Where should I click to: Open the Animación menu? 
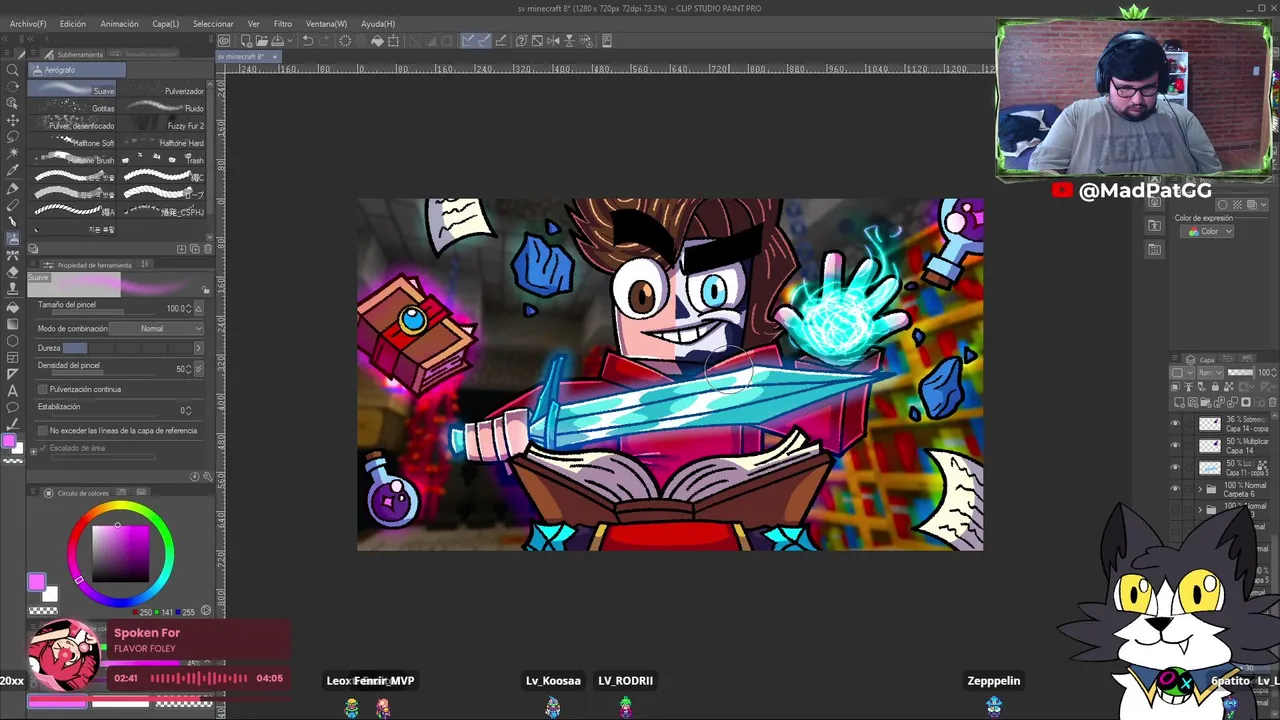(119, 23)
